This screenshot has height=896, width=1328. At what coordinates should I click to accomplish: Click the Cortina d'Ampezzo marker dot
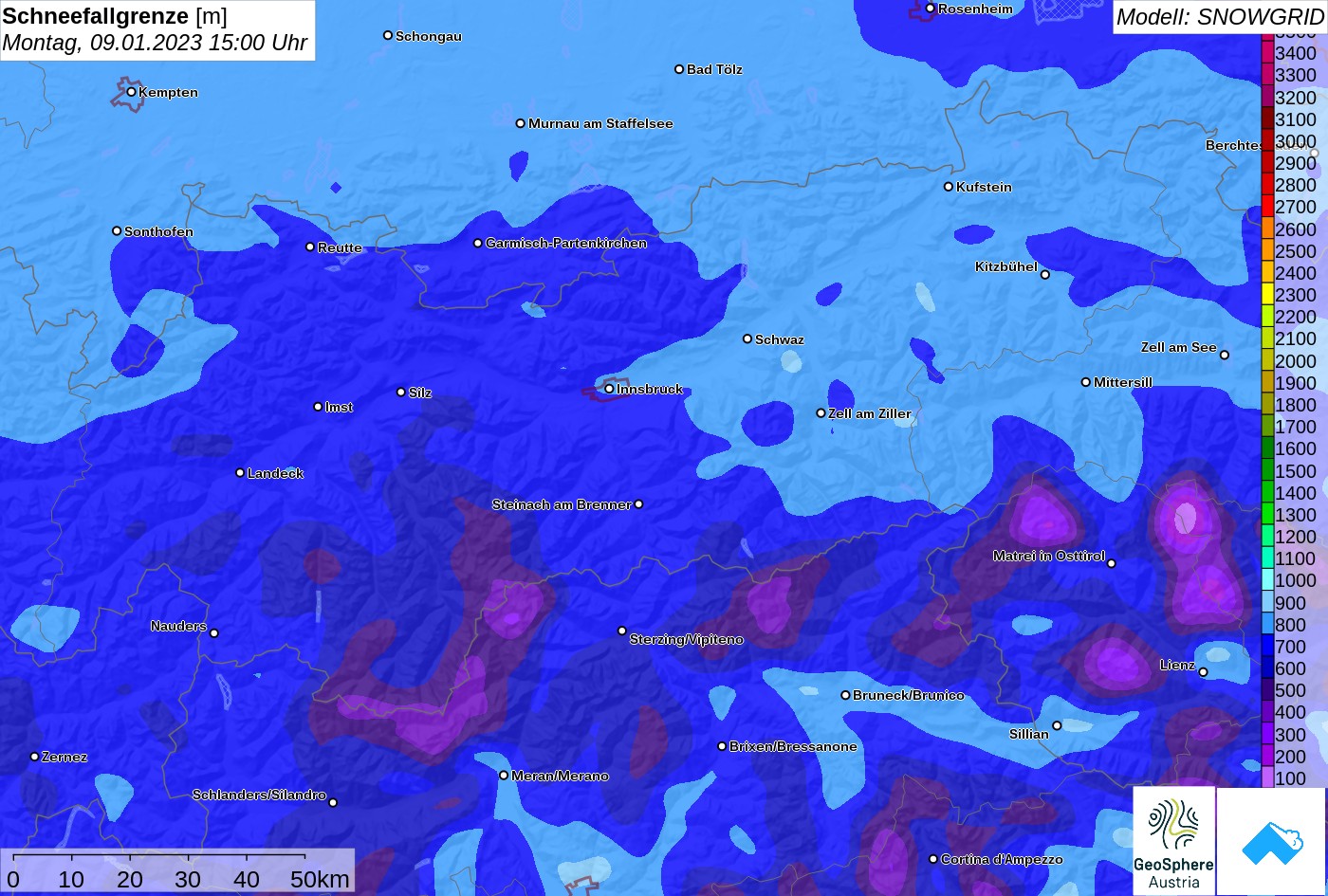point(933,859)
